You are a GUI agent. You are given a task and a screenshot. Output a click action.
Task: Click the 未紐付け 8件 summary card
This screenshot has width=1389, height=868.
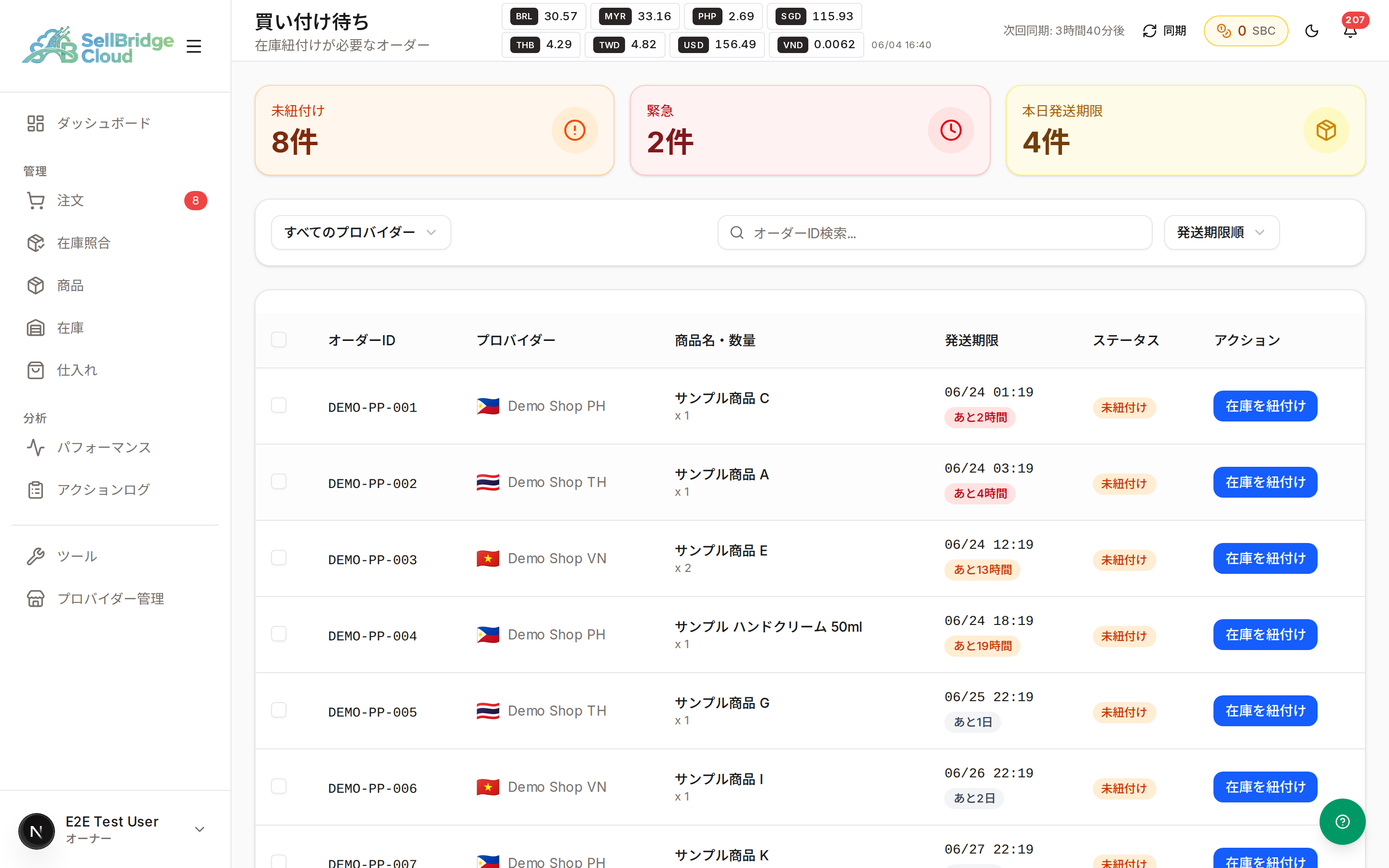[x=435, y=130]
